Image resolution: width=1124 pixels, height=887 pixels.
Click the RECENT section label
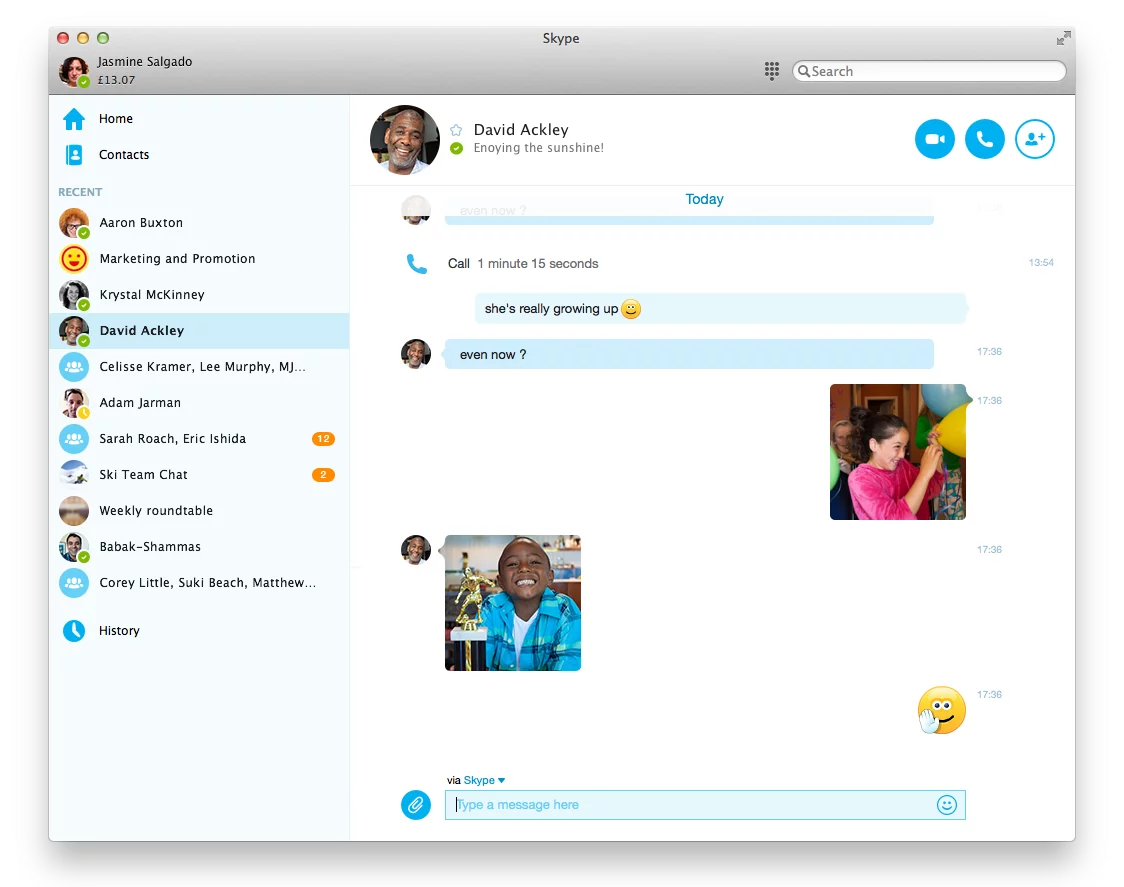coord(80,192)
